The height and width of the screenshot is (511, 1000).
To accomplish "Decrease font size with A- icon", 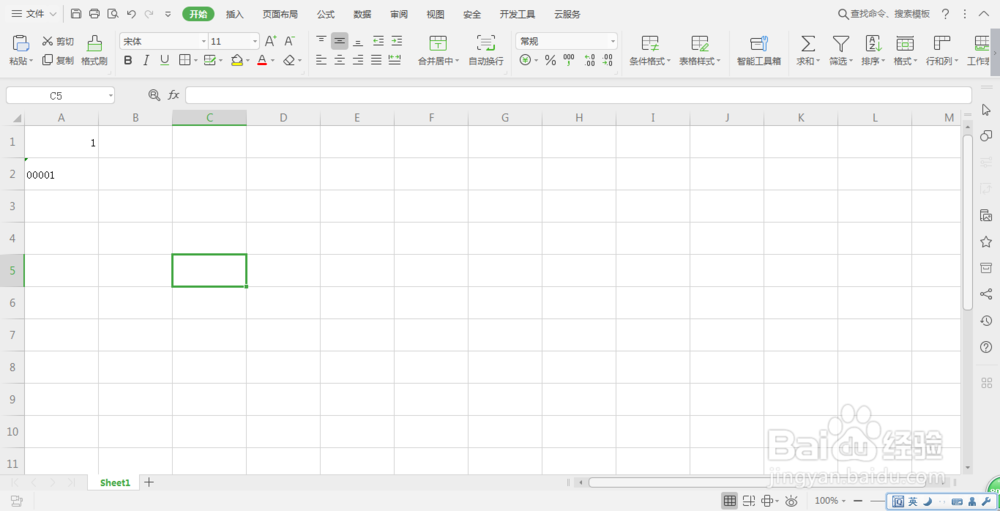I will tap(290, 41).
